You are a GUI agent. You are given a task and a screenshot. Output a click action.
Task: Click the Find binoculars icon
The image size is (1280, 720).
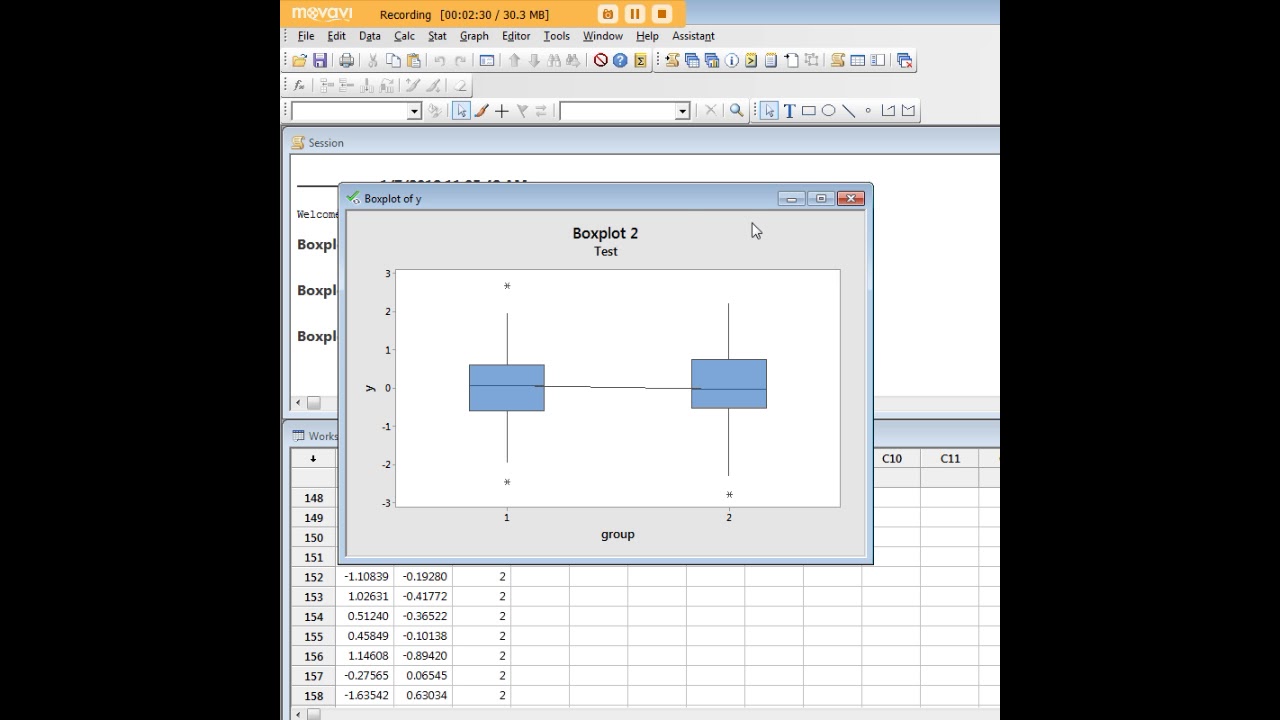click(x=553, y=60)
